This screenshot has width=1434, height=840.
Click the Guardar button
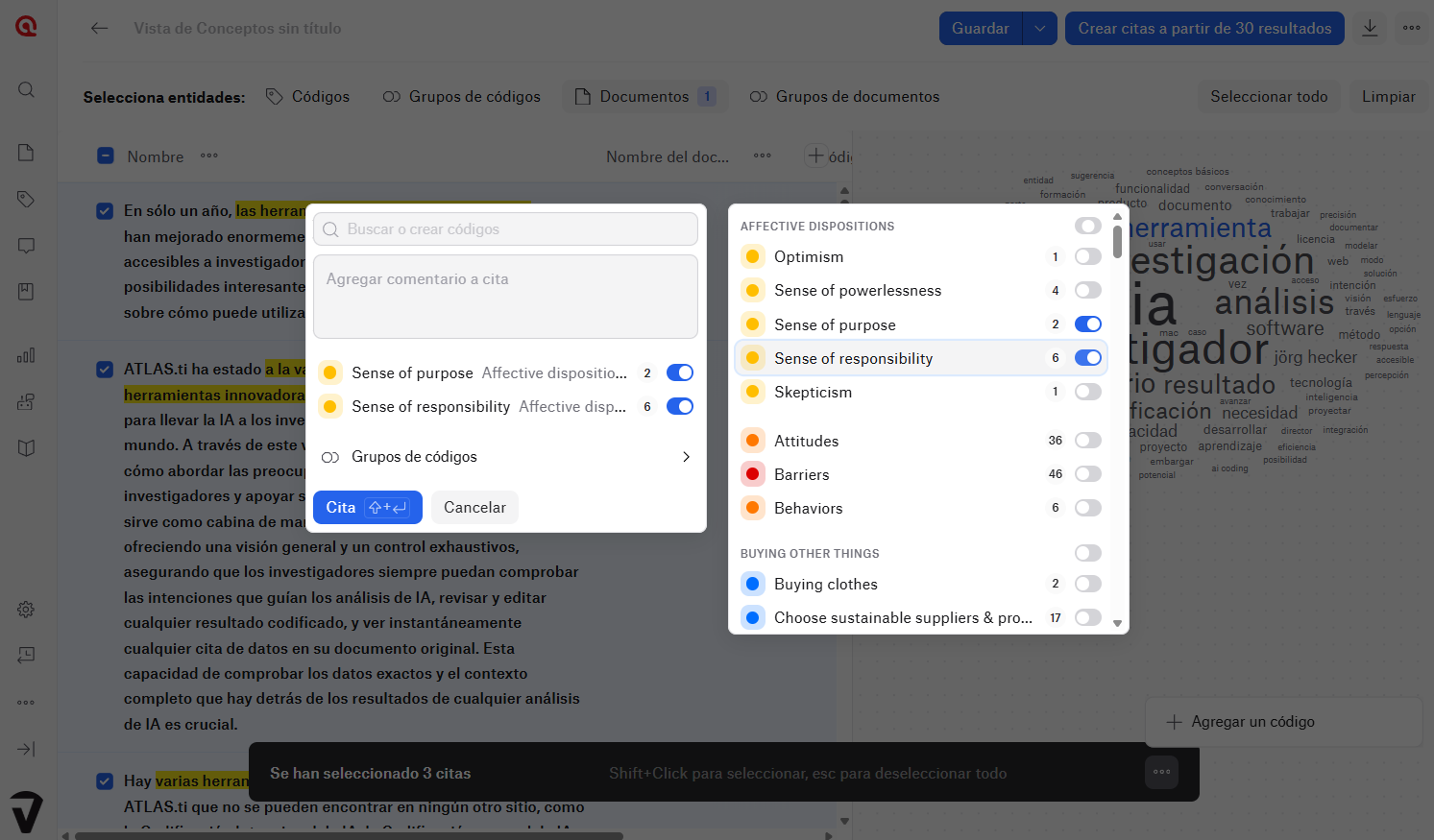pos(981,28)
